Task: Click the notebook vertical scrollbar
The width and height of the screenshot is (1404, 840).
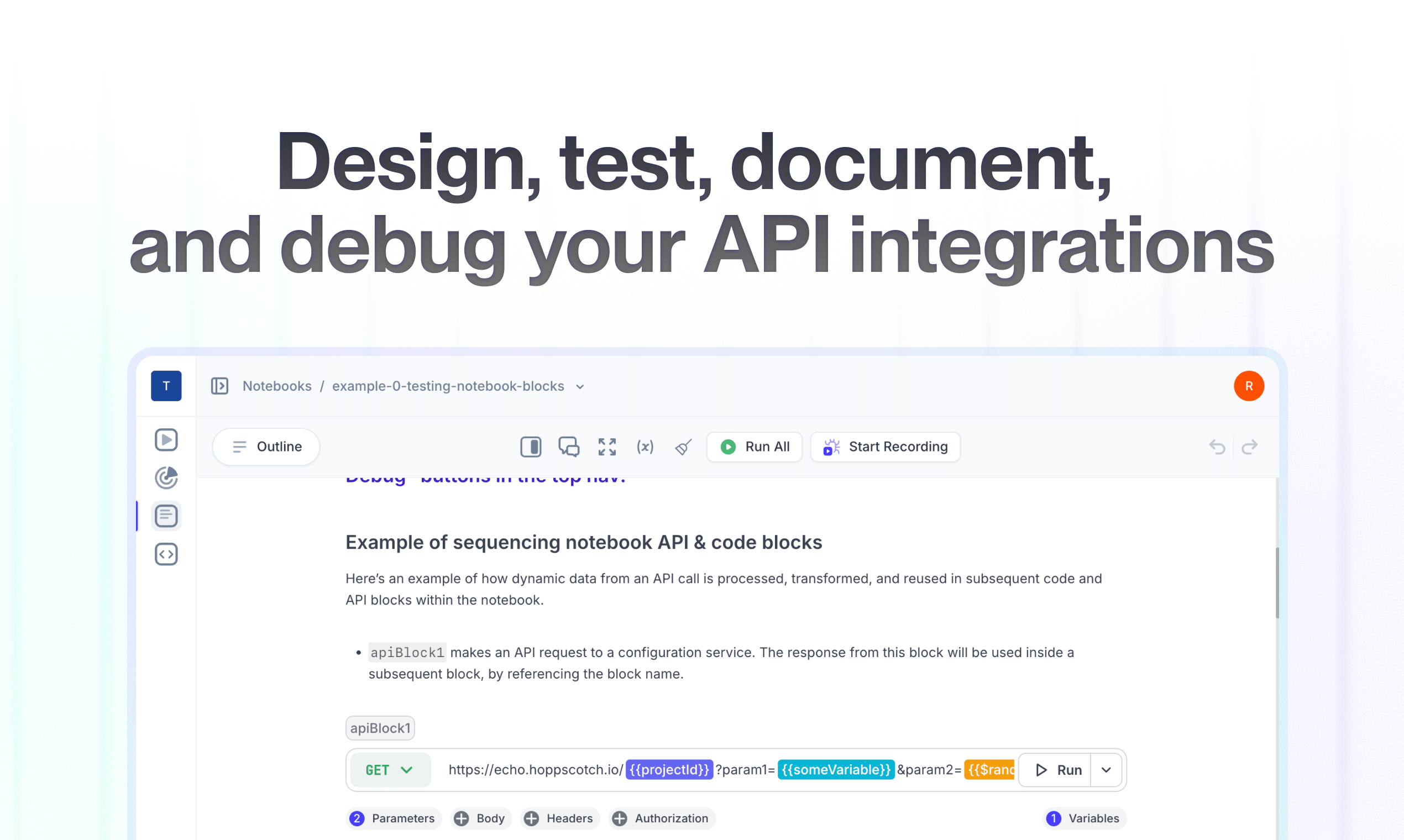Action: tap(1277, 583)
